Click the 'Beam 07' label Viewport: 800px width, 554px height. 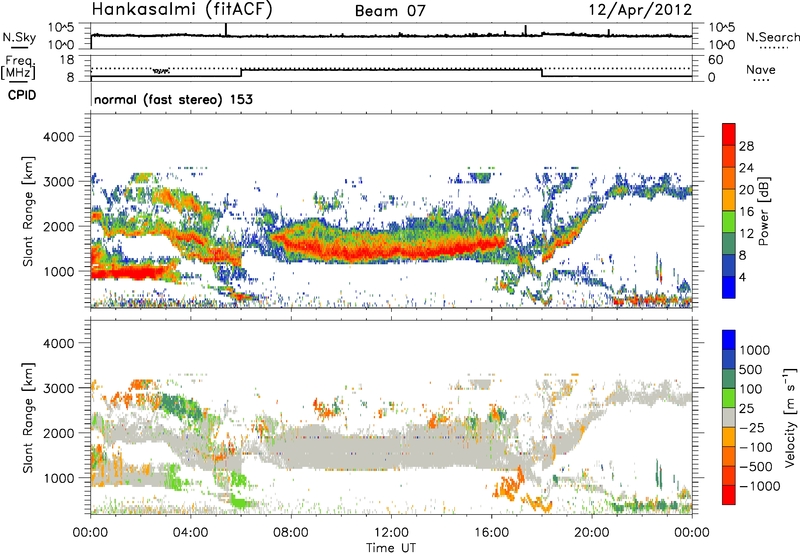[390, 11]
